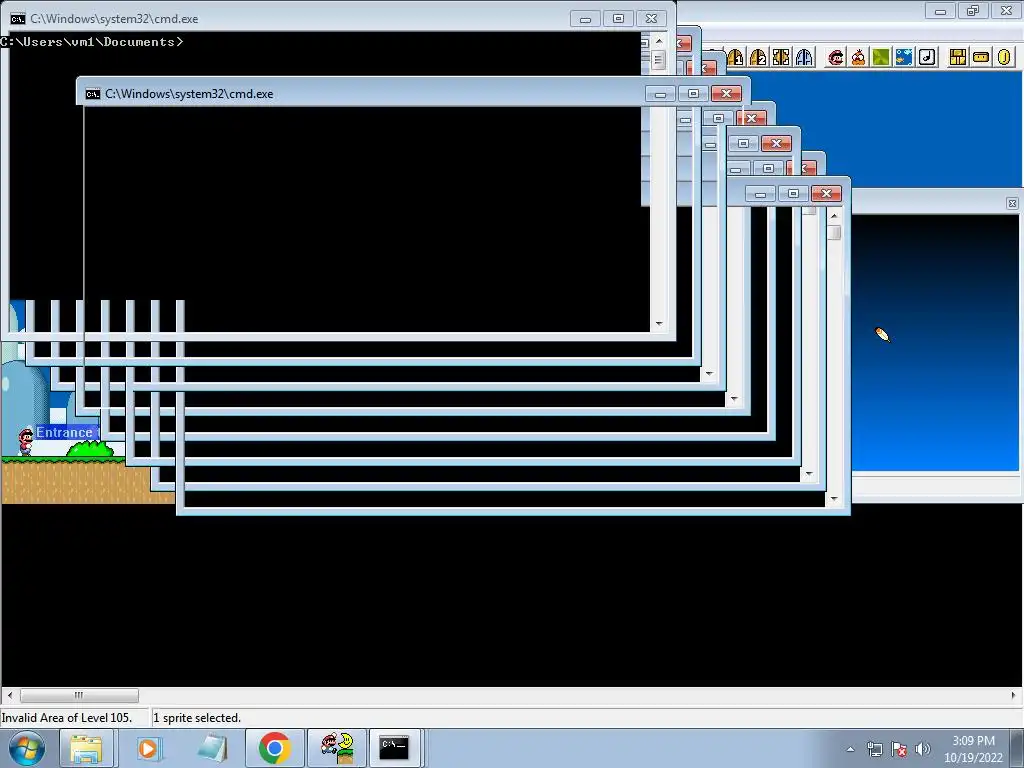Click the door icon labeled 2 in toolbar
The image size is (1024, 768).
(758, 57)
